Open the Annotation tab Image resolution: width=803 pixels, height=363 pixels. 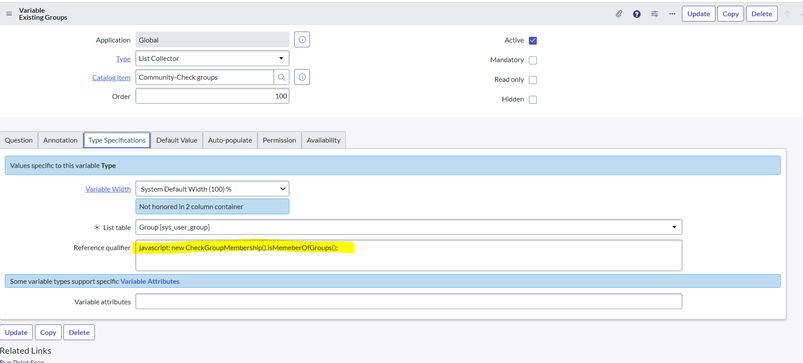click(60, 140)
